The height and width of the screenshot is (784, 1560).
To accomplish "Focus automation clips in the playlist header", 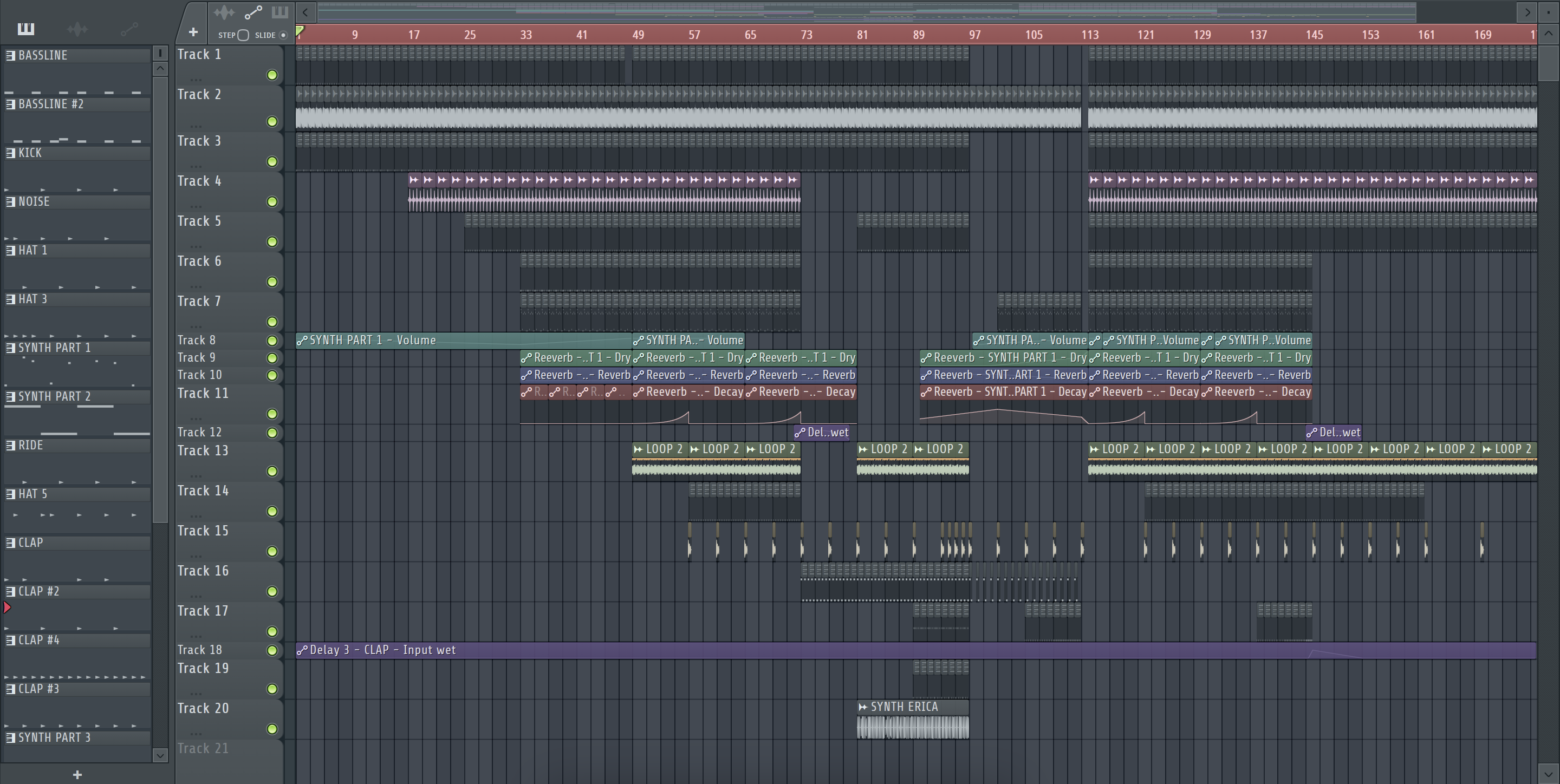I will 253,12.
